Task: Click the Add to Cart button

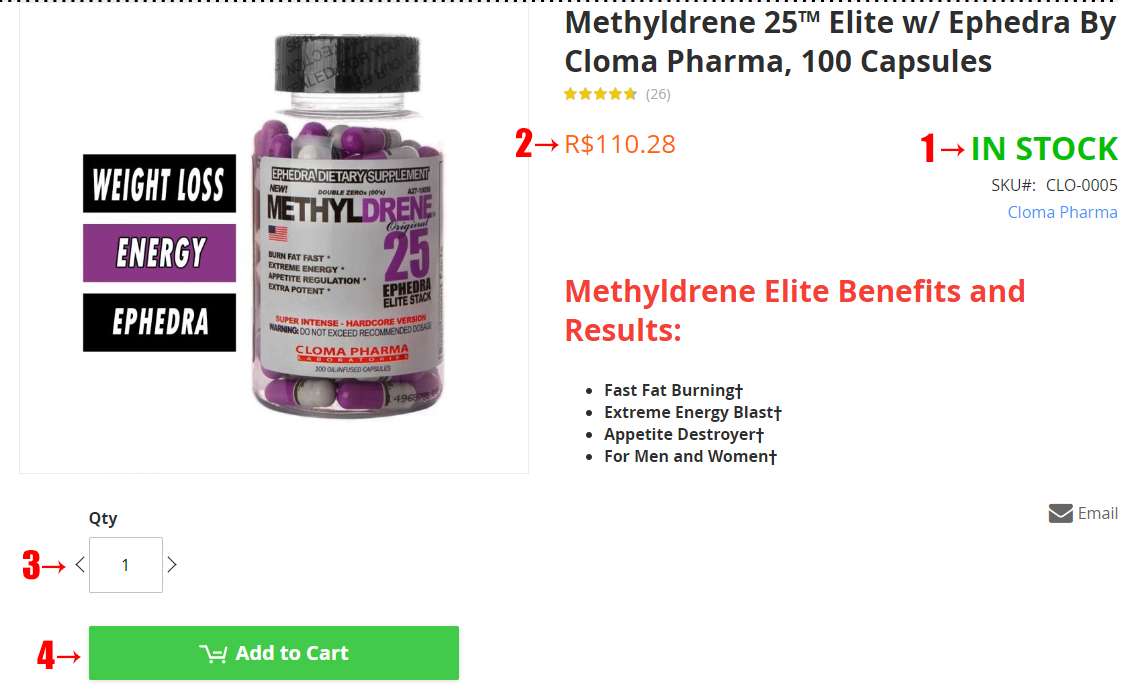Action: (x=274, y=653)
